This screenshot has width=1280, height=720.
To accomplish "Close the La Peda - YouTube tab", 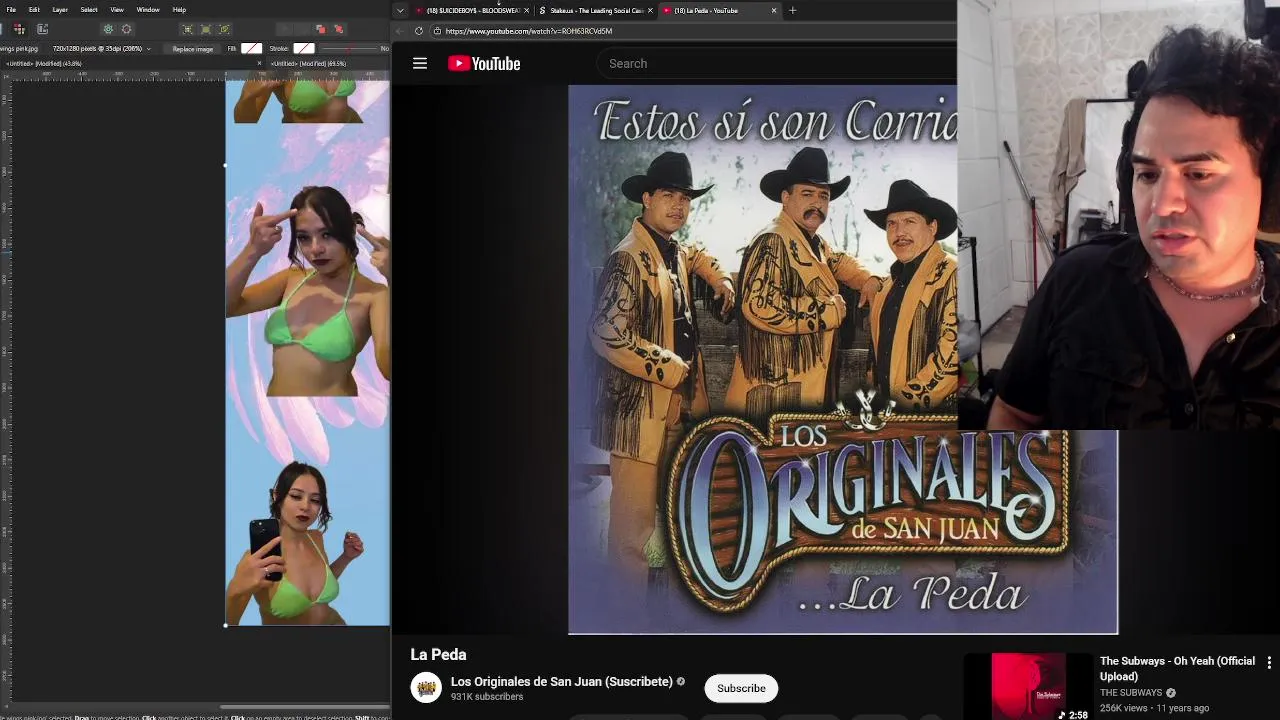I will pyautogui.click(x=773, y=11).
